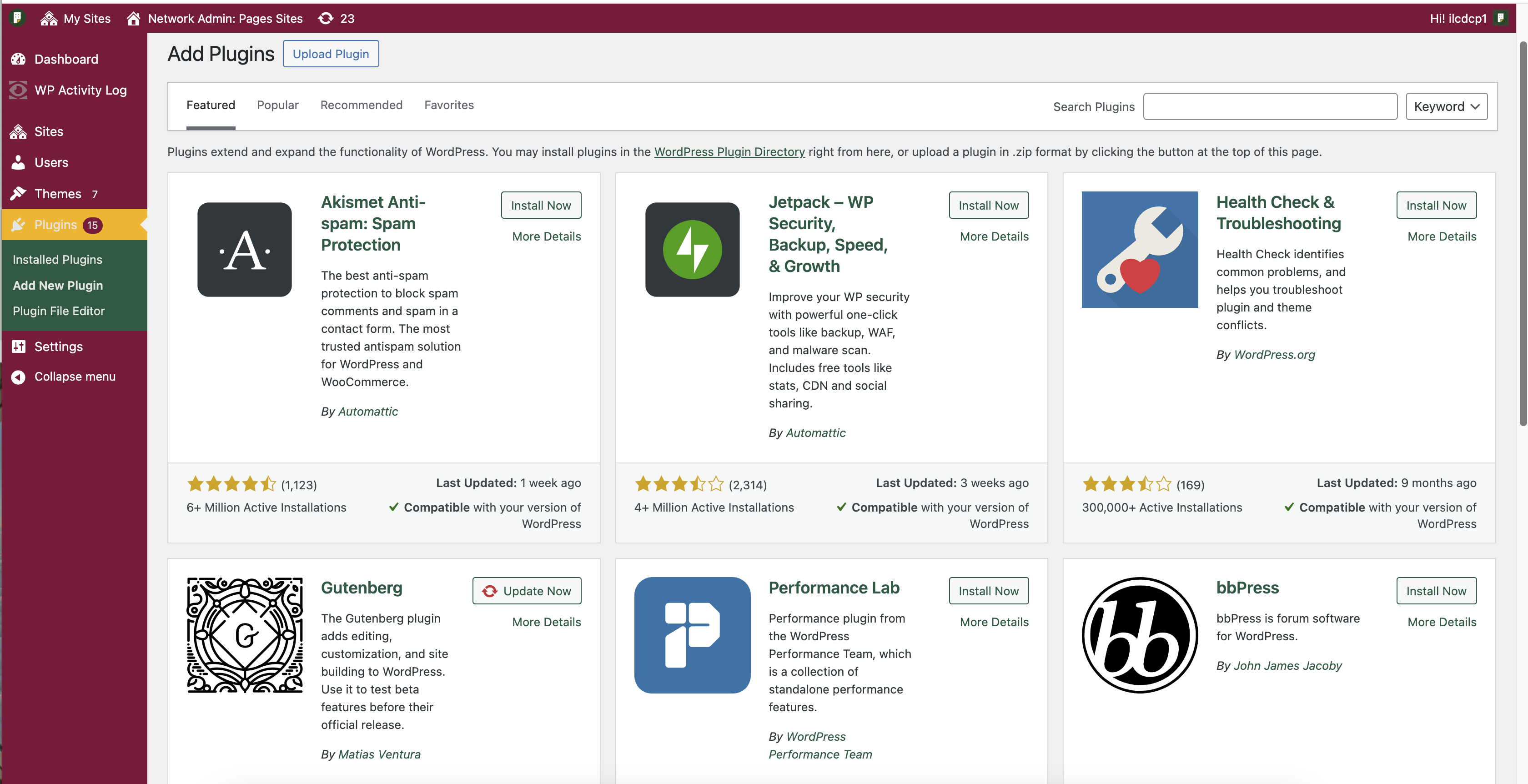The image size is (1528, 784).
Task: Focus the Search Plugins input field
Action: point(1270,106)
